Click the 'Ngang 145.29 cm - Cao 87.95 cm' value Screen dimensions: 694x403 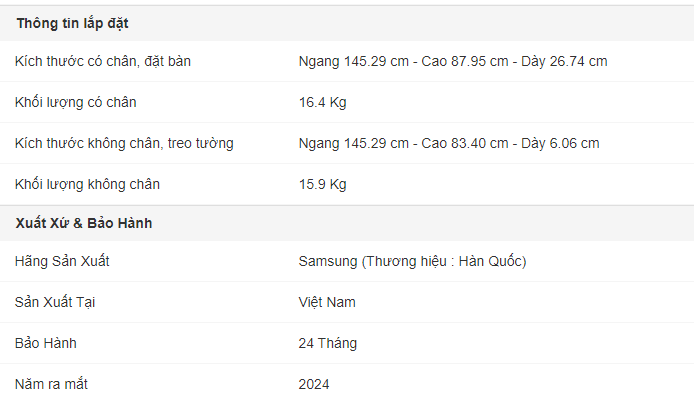tap(403, 61)
